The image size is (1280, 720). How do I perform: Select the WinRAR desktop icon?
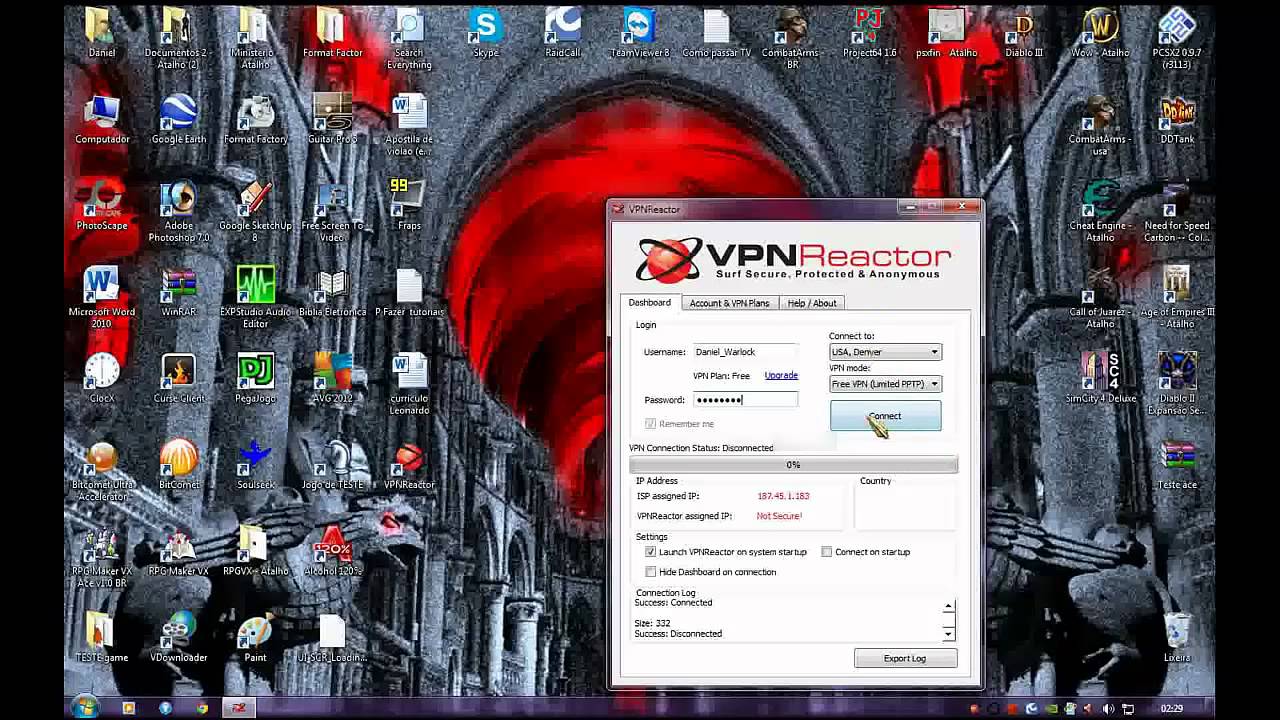(x=179, y=292)
